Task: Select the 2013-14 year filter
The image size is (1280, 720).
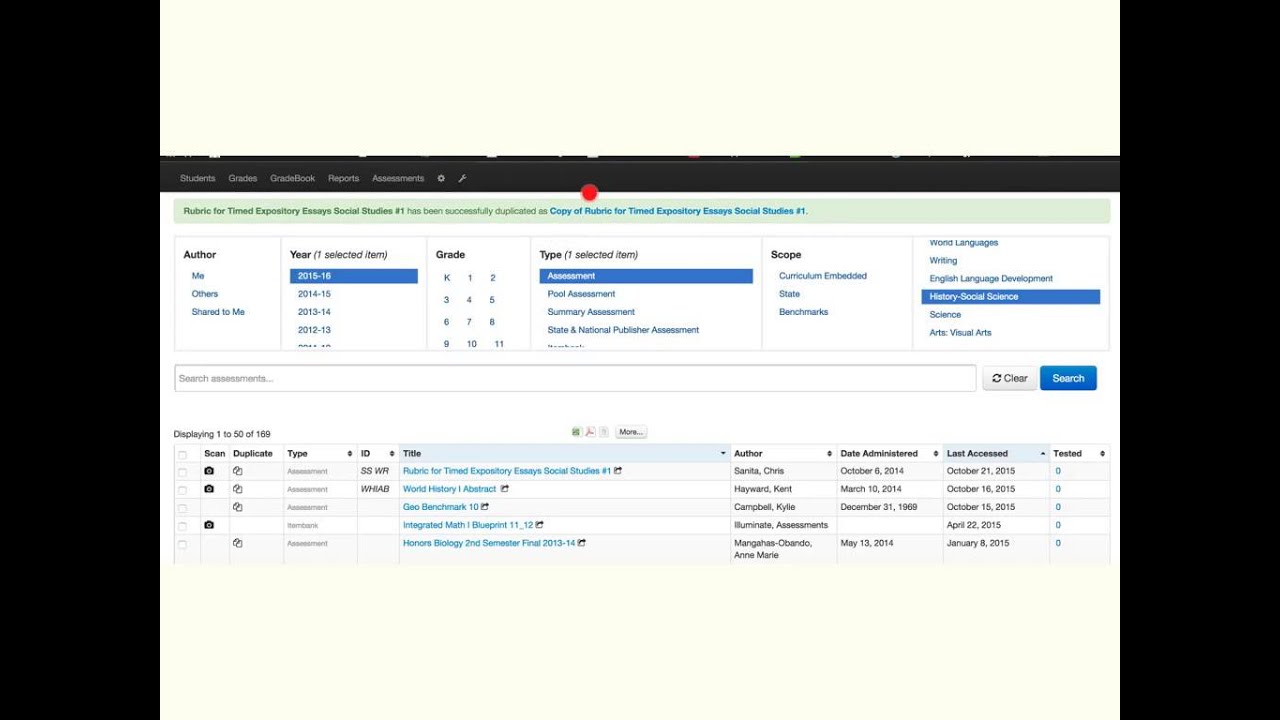Action: point(314,312)
